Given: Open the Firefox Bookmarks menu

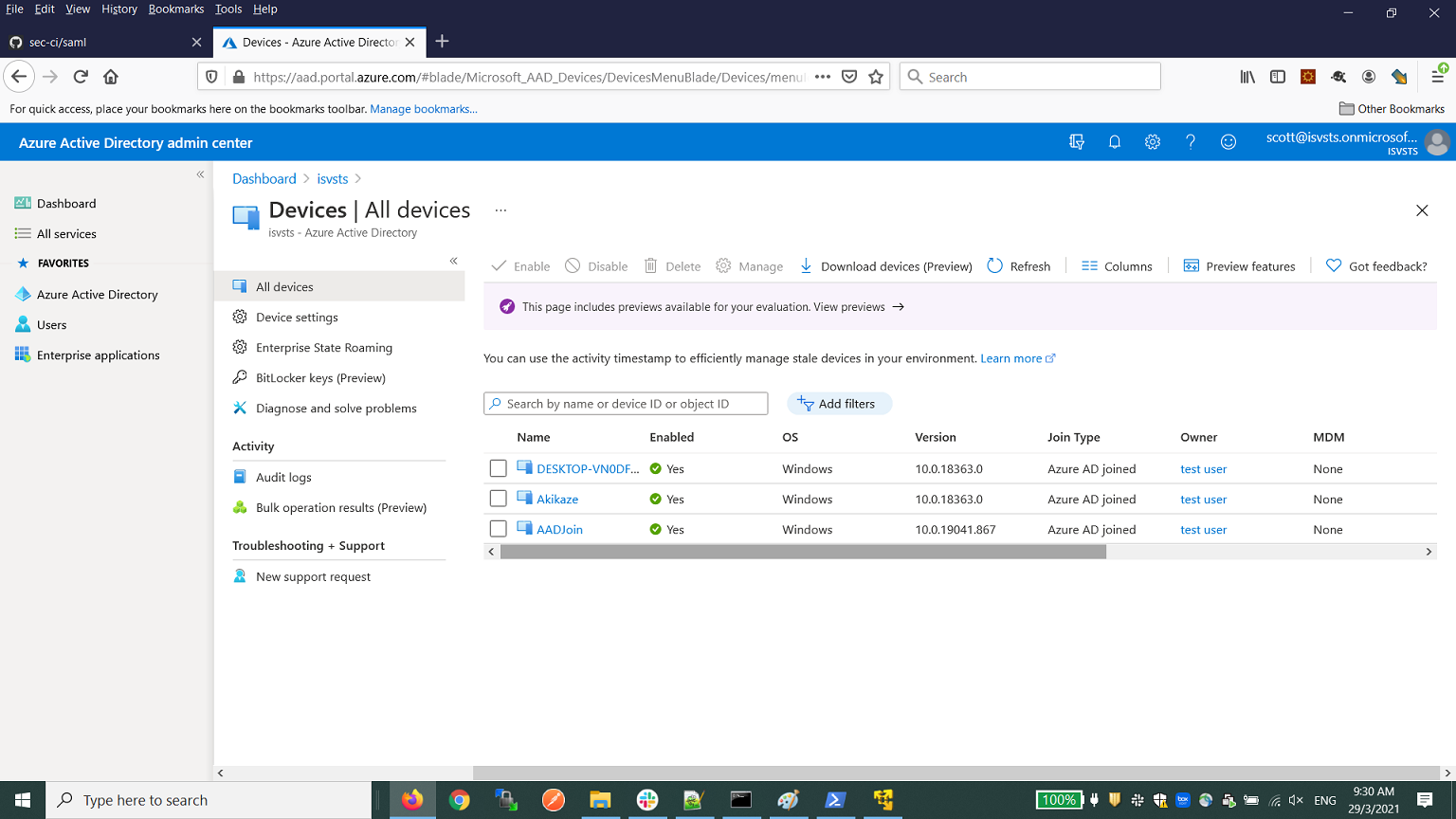Looking at the screenshot, I should click(176, 9).
